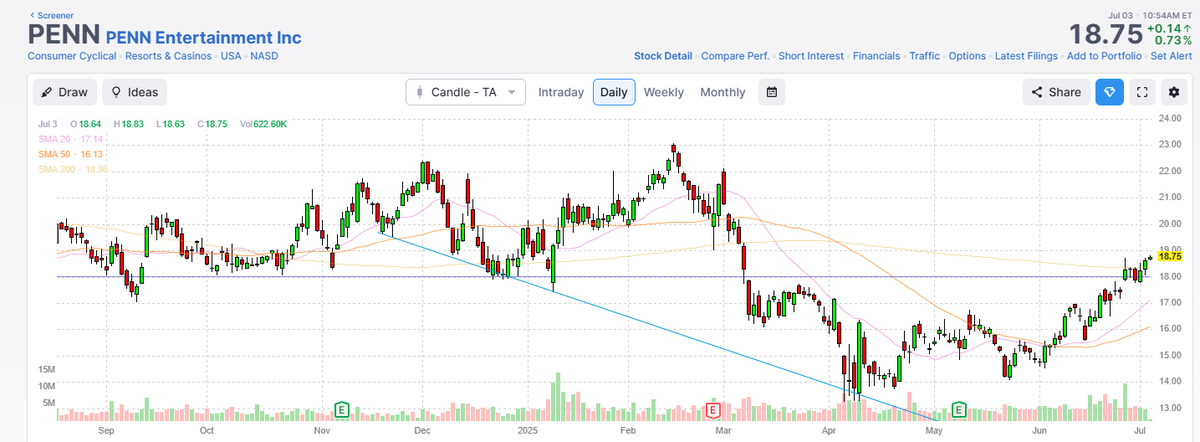Click the late-February earnings E marker

pyautogui.click(x=713, y=409)
